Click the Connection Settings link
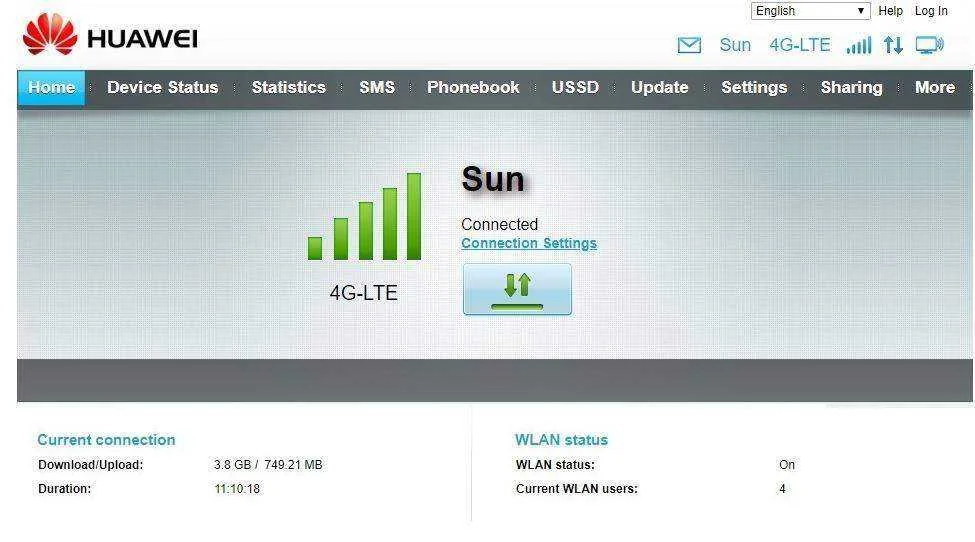This screenshot has width=975, height=542. pyautogui.click(x=529, y=243)
